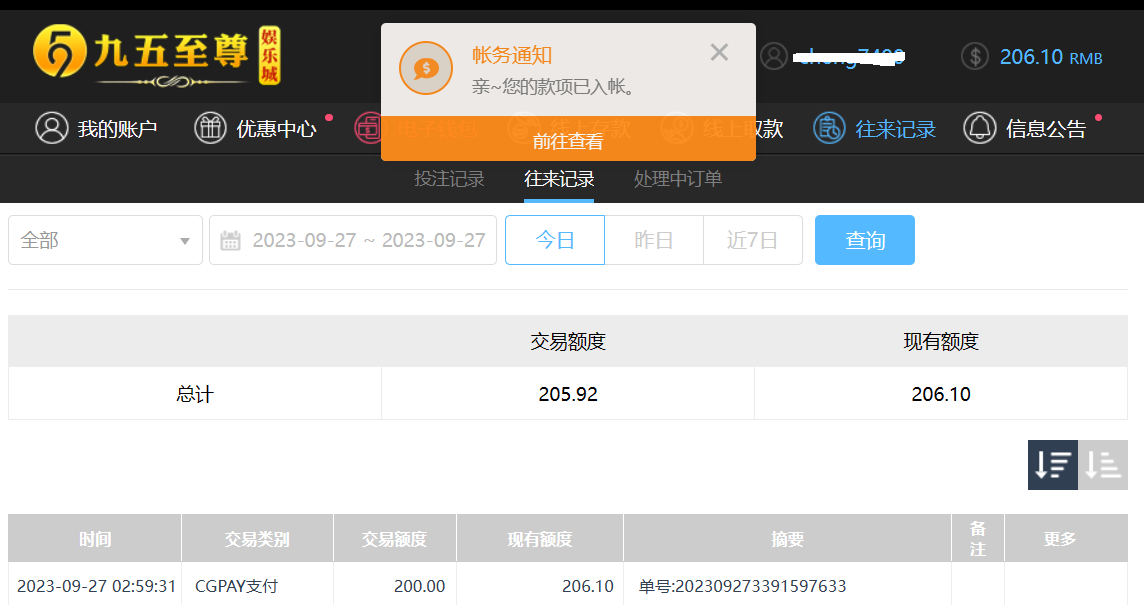Click the blue 查询 button
Viewport: 1144px width, 605px height.
tap(865, 240)
